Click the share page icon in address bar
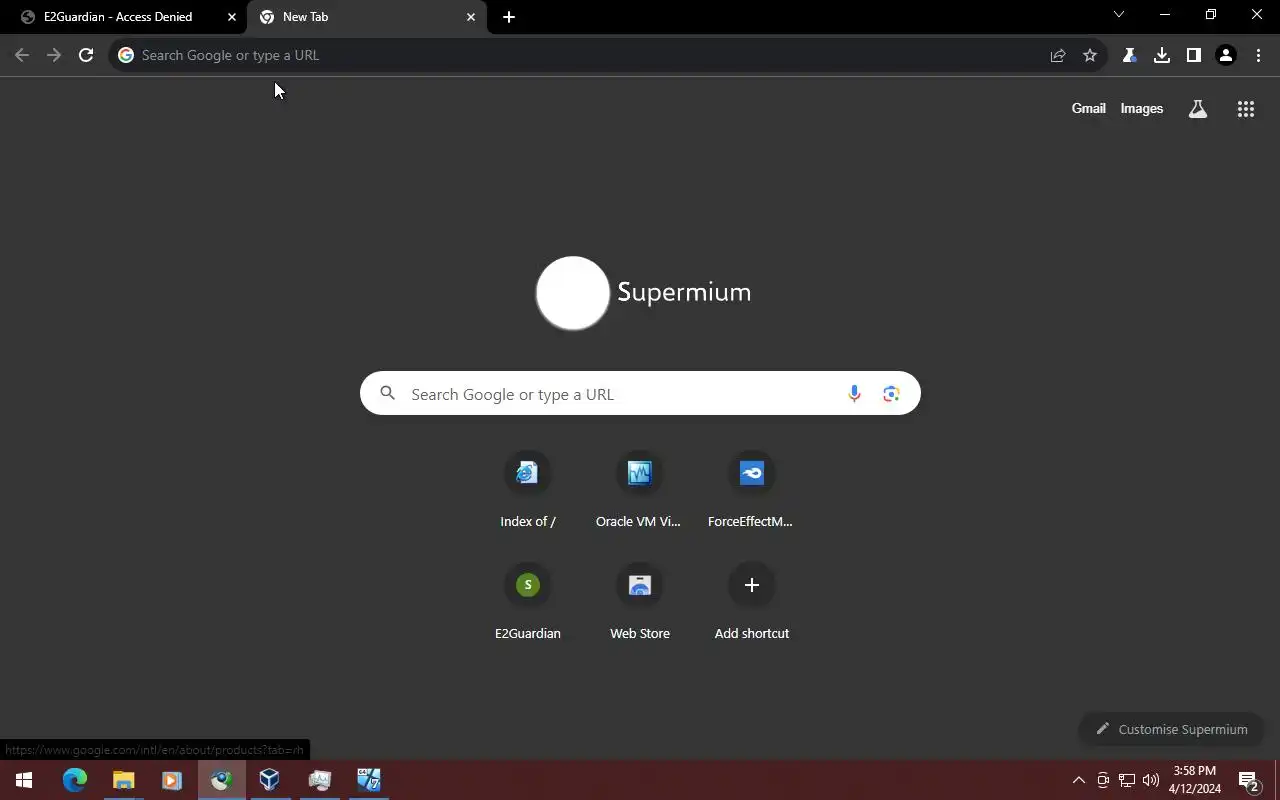Screen dimensions: 1280x800 (x=1058, y=55)
